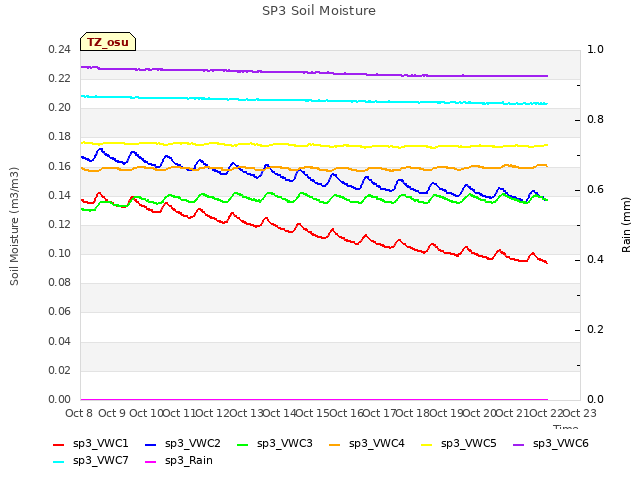This screenshot has height=480, width=640.
Task: Click the magenta sp3_Rain legend swatch
Action: click(x=151, y=462)
